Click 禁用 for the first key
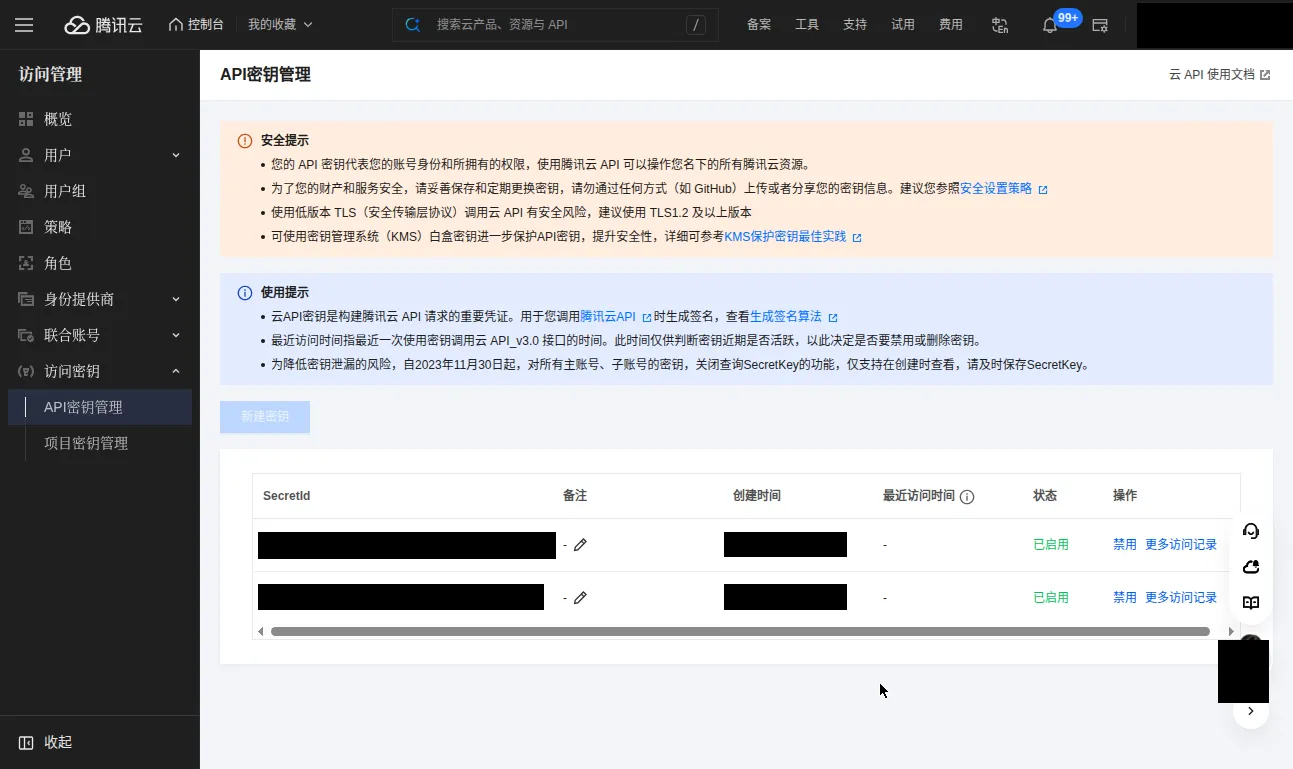 [1125, 545]
